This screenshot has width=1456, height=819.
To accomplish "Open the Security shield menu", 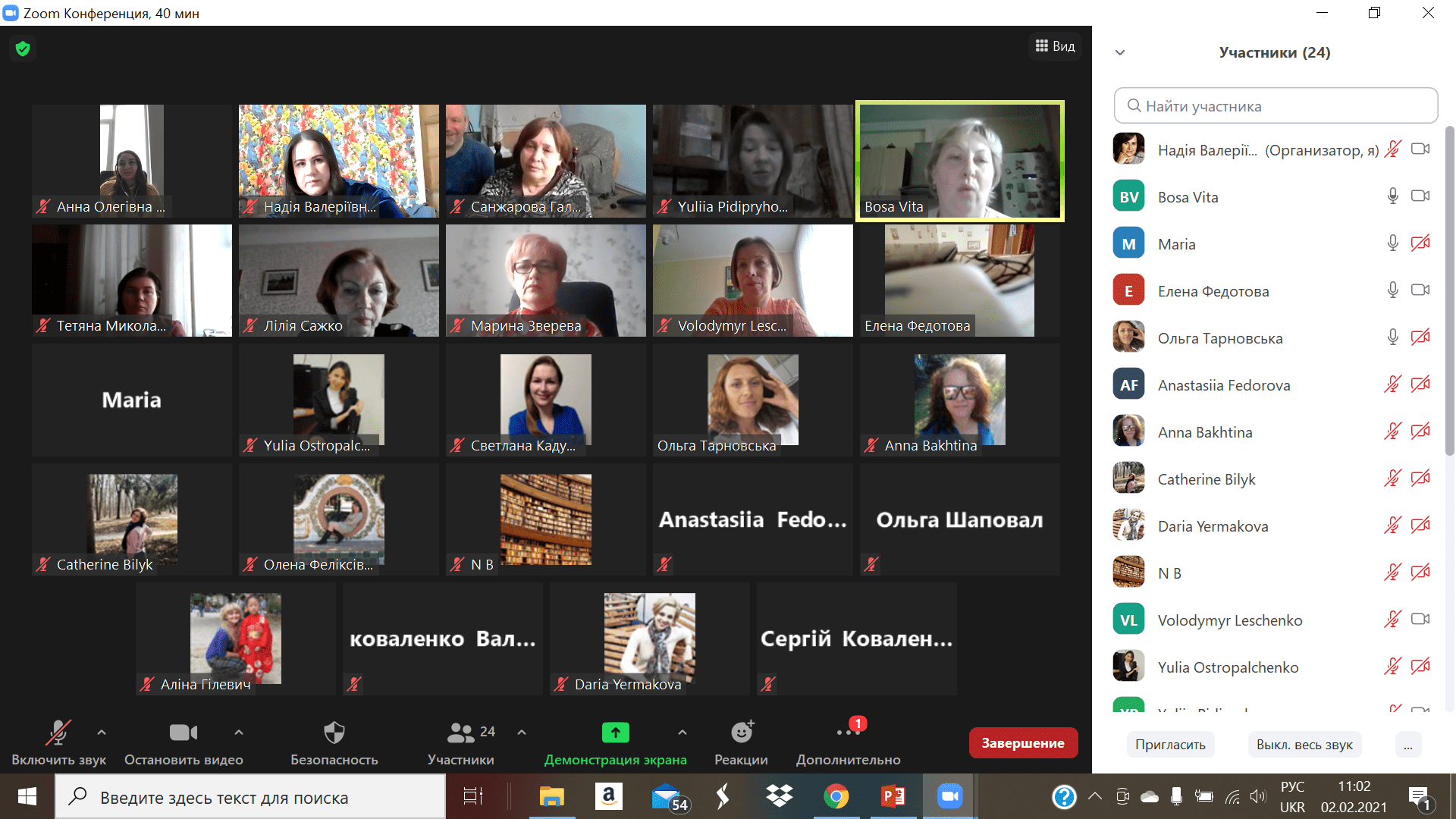I will point(334,733).
